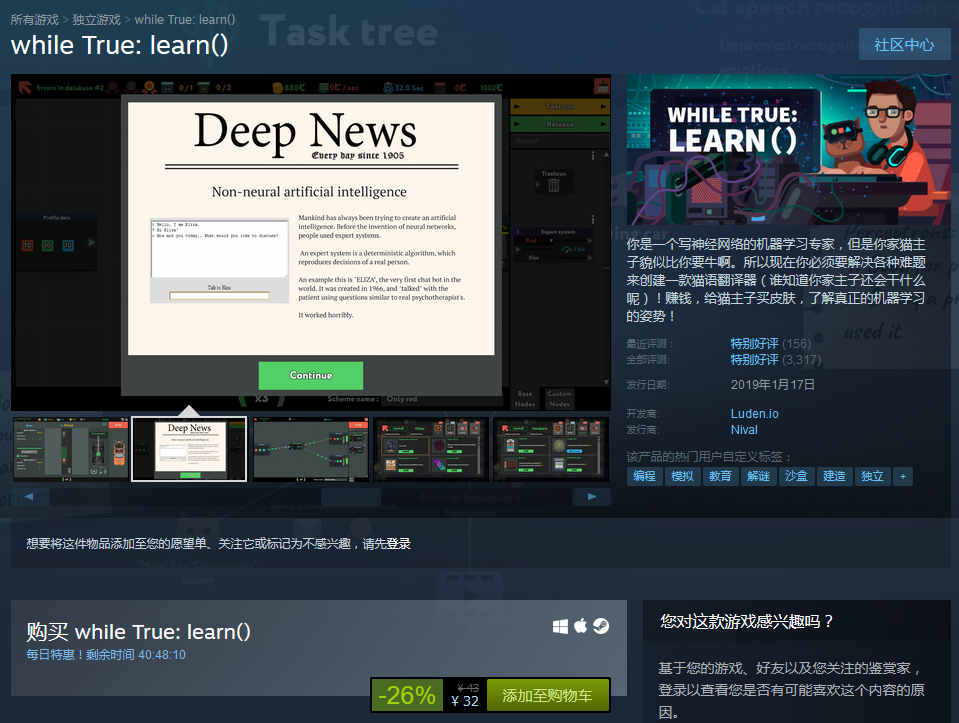
Task: Click the Release button in screenshot
Action: click(x=560, y=124)
